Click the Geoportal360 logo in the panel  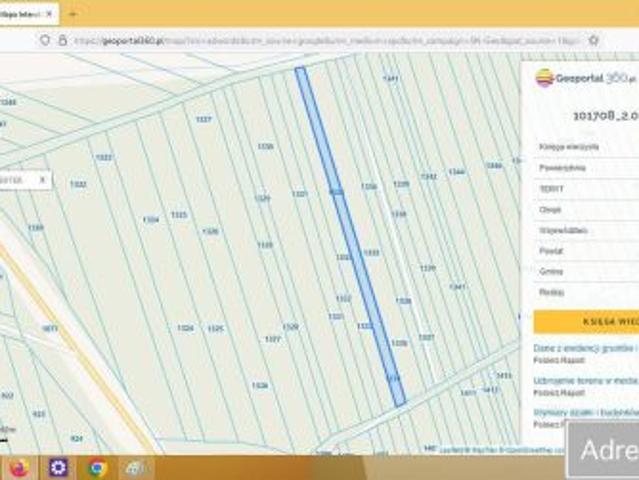pyautogui.click(x=586, y=77)
